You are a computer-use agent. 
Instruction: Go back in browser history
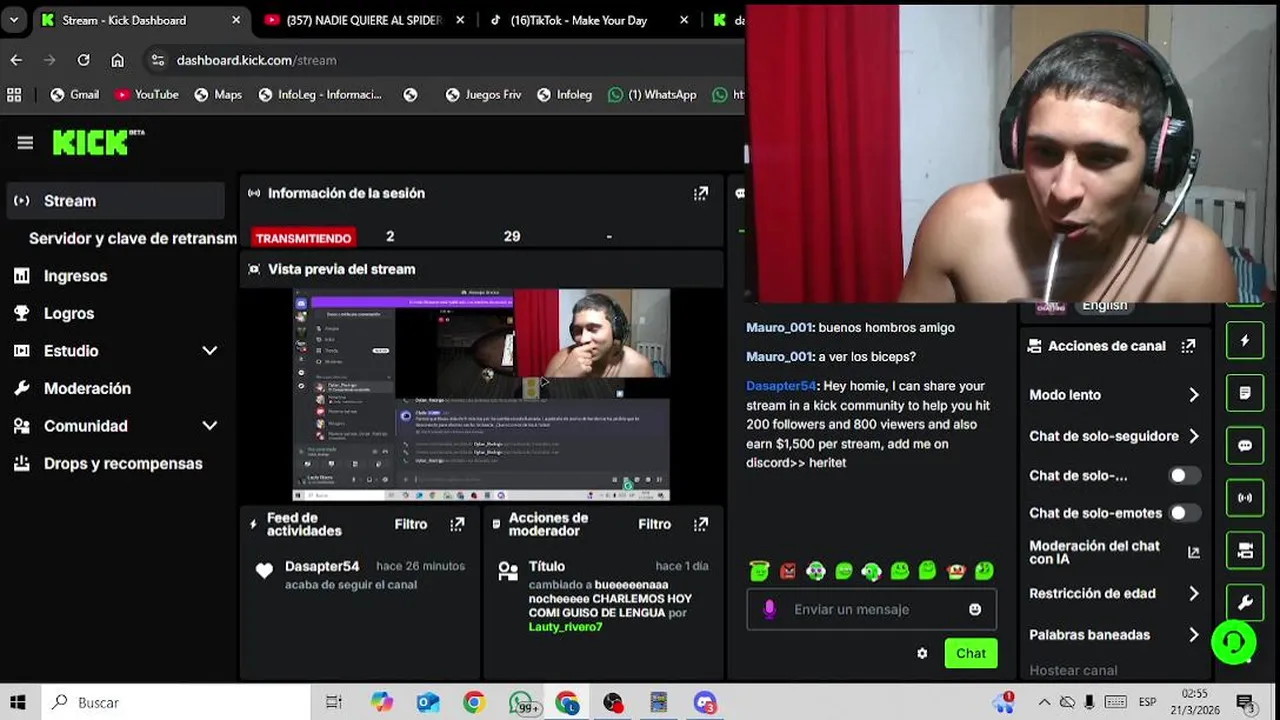(16, 60)
